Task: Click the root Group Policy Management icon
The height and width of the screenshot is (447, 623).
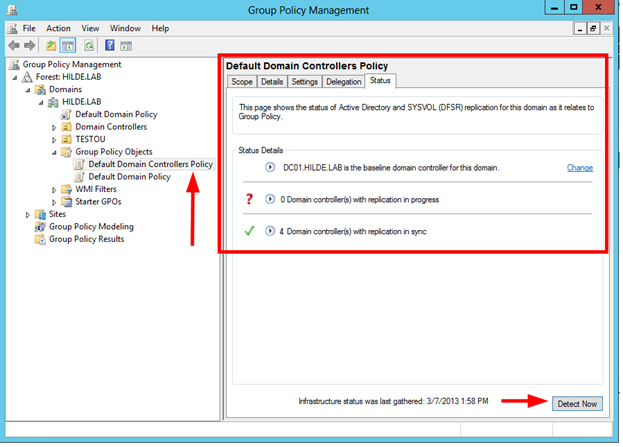Action: [14, 64]
